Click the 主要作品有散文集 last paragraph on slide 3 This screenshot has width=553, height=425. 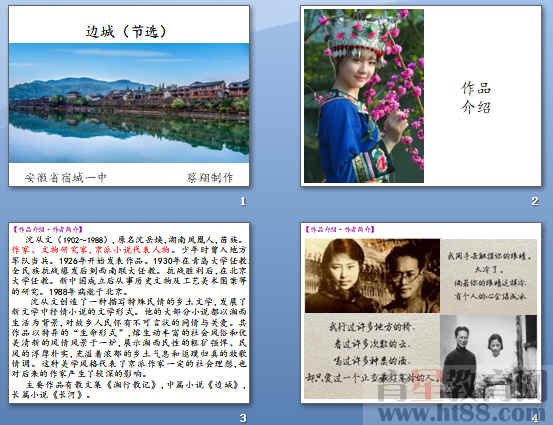point(129,389)
